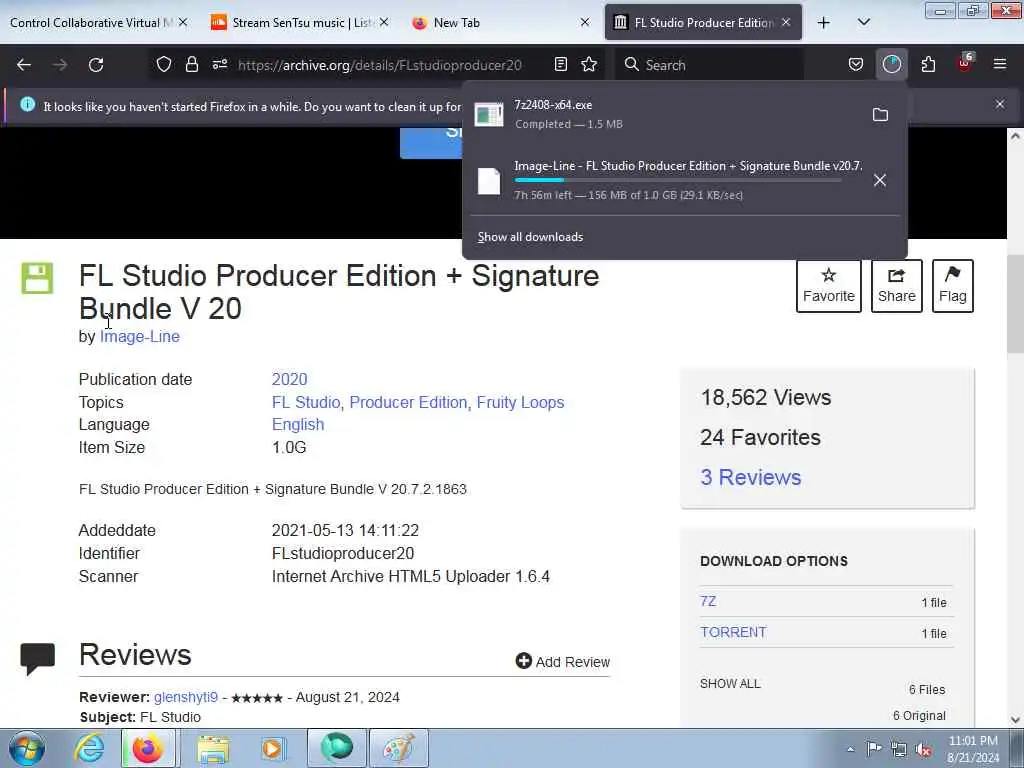Select FL Studio Producer Edition tab
The image size is (1024, 768).
click(x=703, y=23)
